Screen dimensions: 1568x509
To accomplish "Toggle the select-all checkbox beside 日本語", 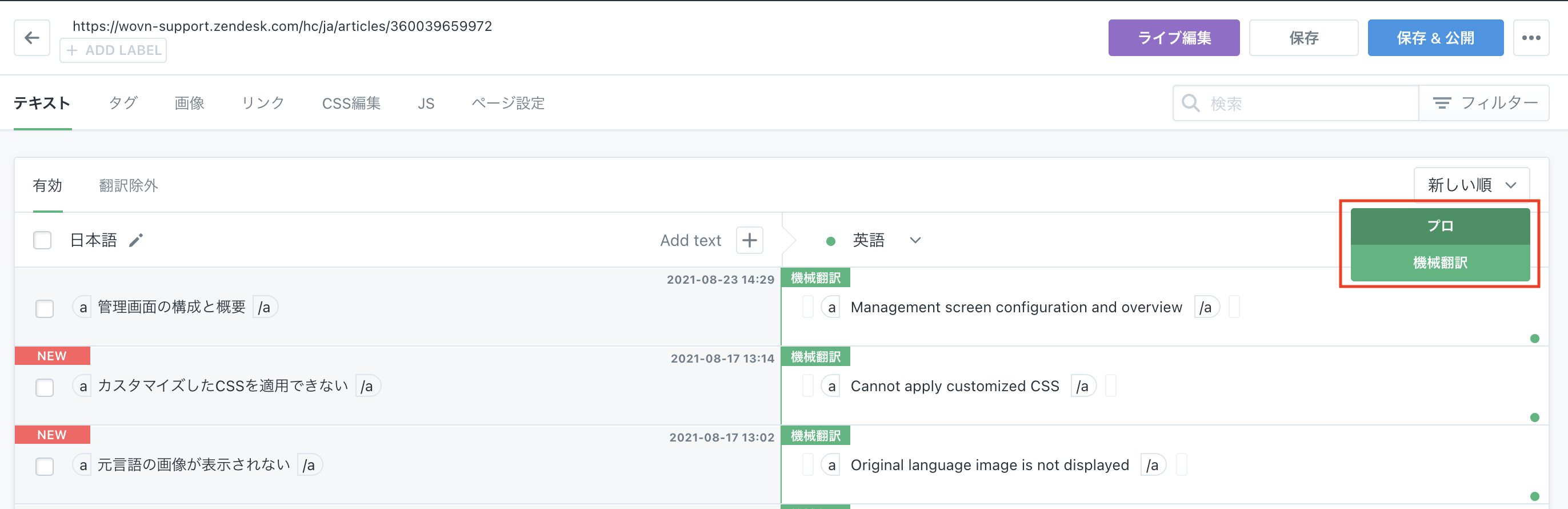I will (x=43, y=241).
